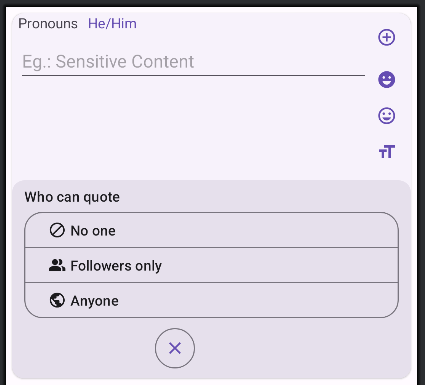Choose the Followers only quote option

coord(211,265)
